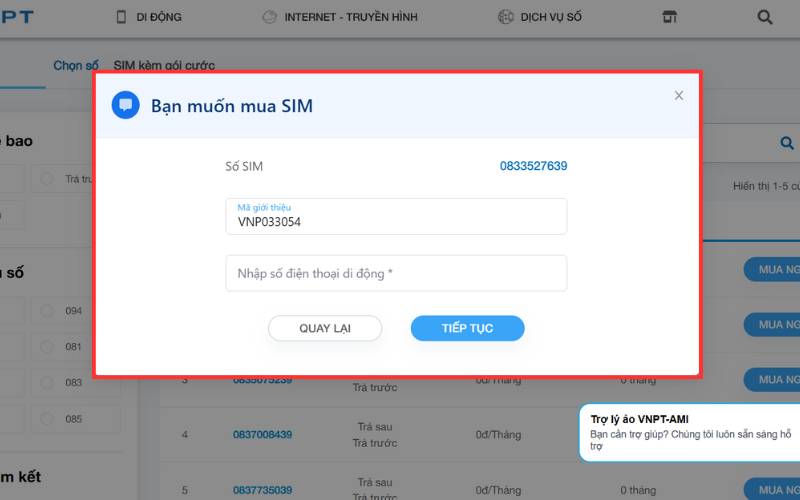Viewport: 800px width, 500px height.
Task: Click the SIM number 0833527639
Action: pyautogui.click(x=533, y=166)
